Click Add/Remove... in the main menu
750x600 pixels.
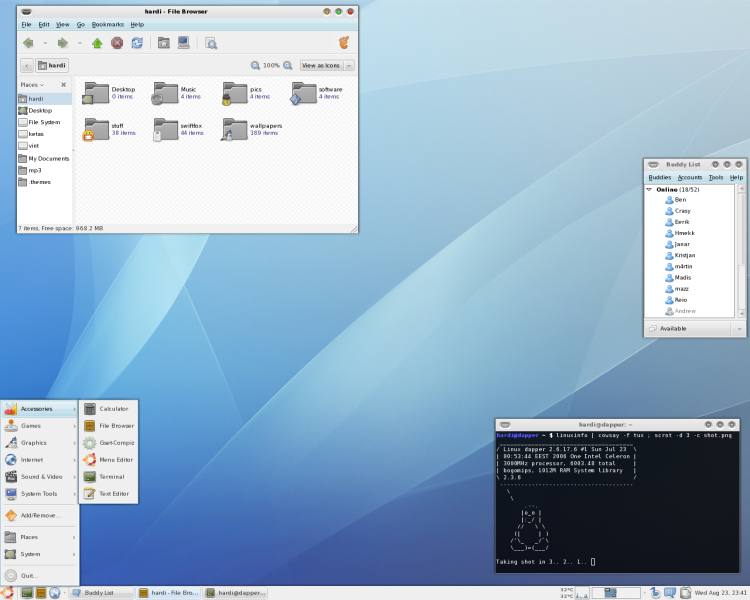(x=40, y=515)
